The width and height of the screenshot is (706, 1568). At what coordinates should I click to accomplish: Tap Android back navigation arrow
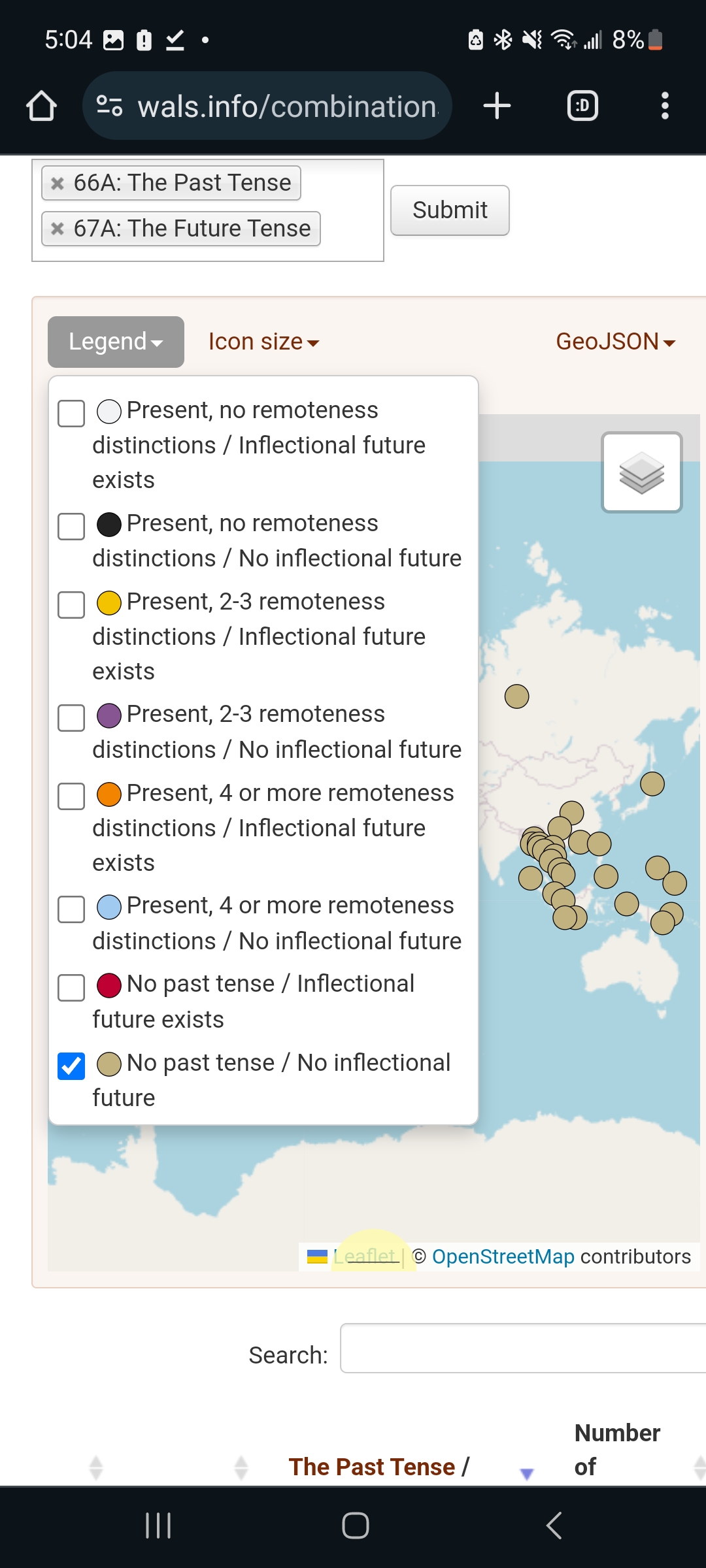pos(554,1526)
